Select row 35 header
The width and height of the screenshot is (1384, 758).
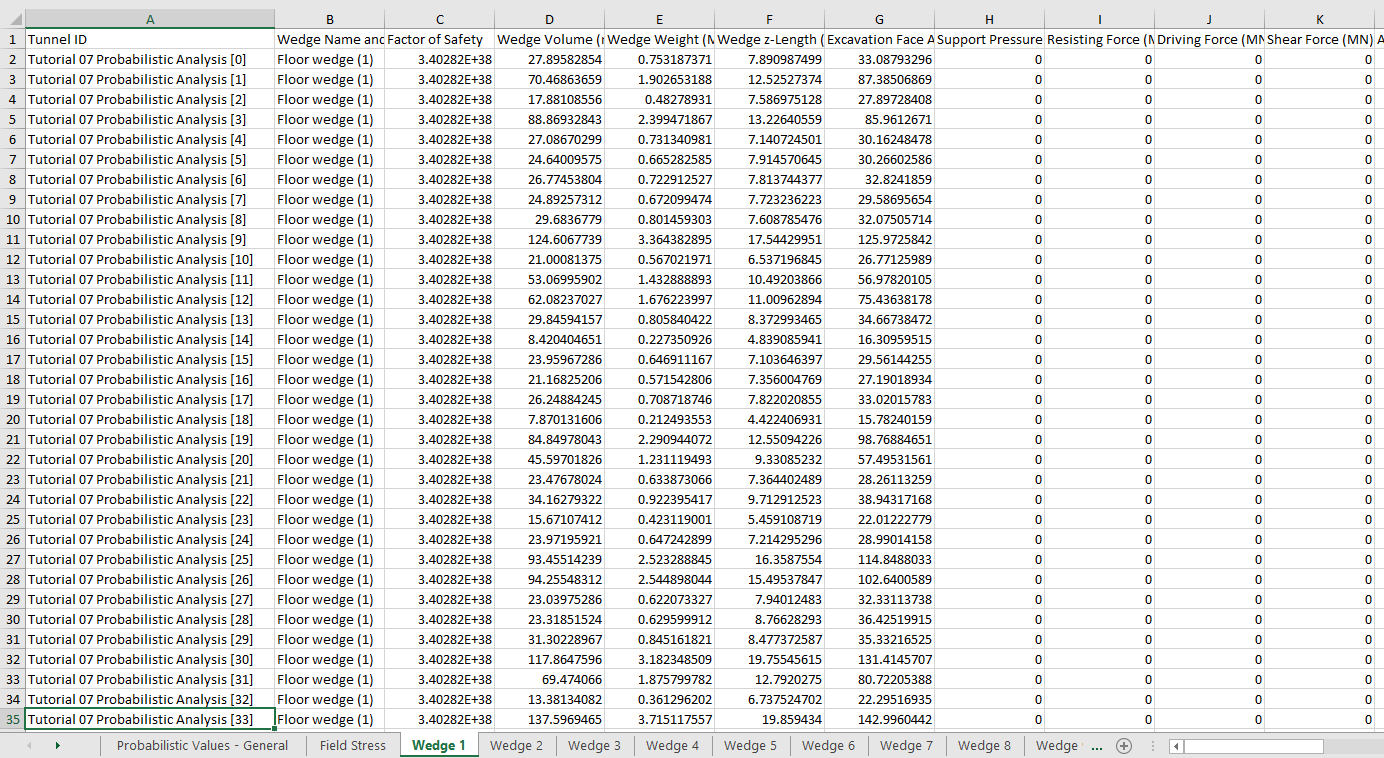[12, 719]
